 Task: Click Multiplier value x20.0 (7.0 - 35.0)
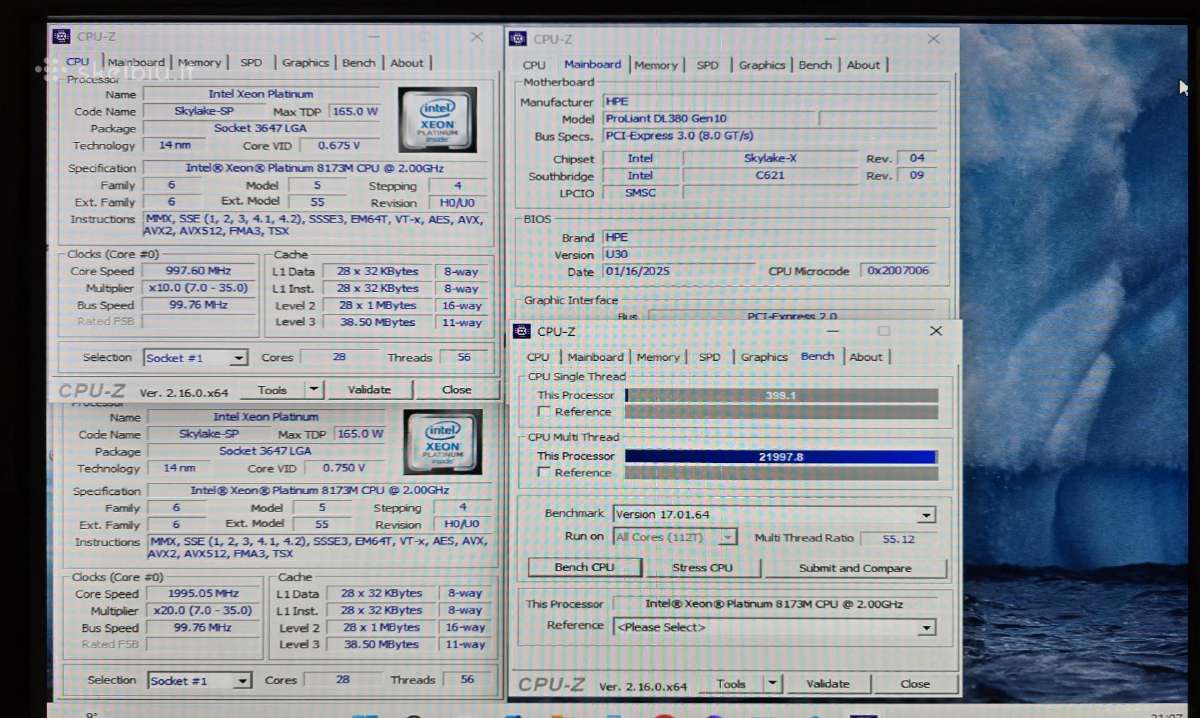(x=204, y=611)
